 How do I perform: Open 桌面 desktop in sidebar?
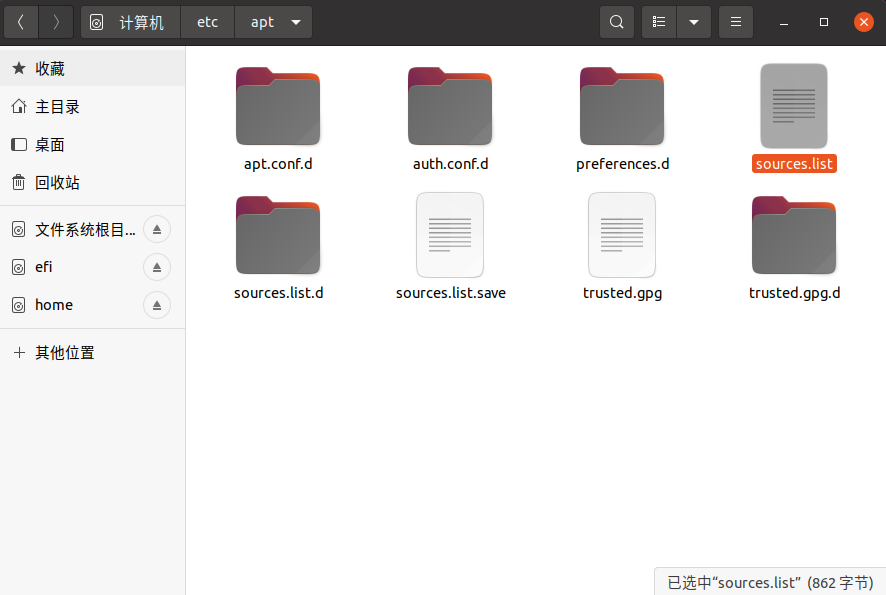(93, 145)
